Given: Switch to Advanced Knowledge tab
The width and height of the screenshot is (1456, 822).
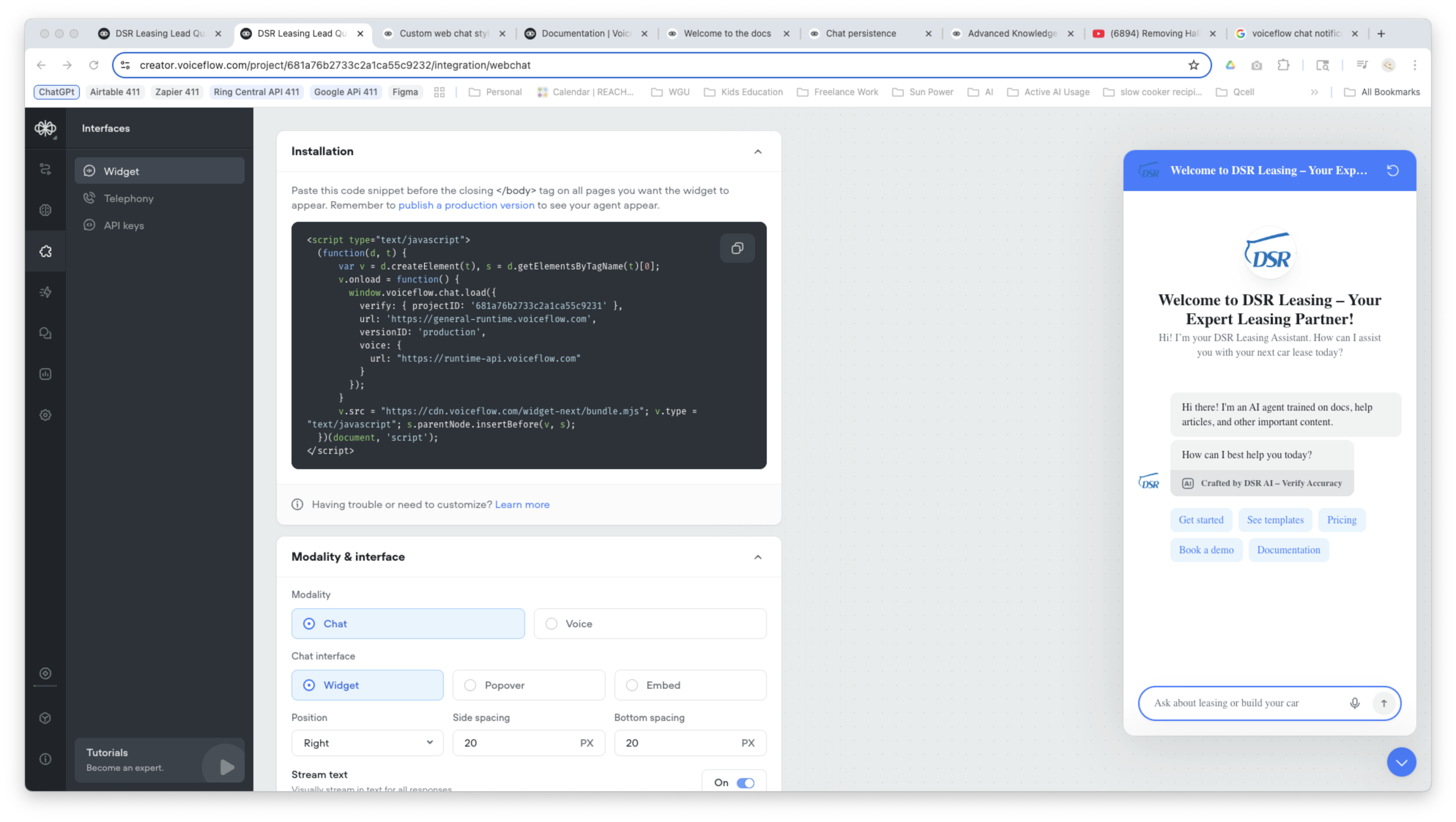Looking at the screenshot, I should coord(1012,33).
